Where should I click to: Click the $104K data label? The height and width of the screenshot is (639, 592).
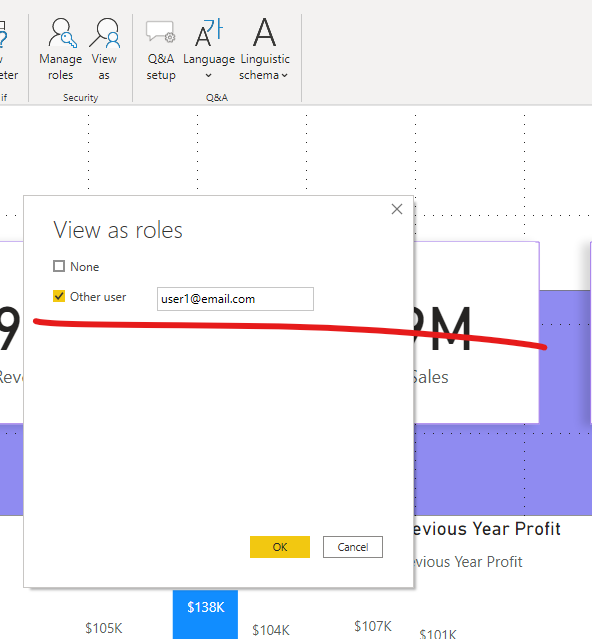pos(271,630)
